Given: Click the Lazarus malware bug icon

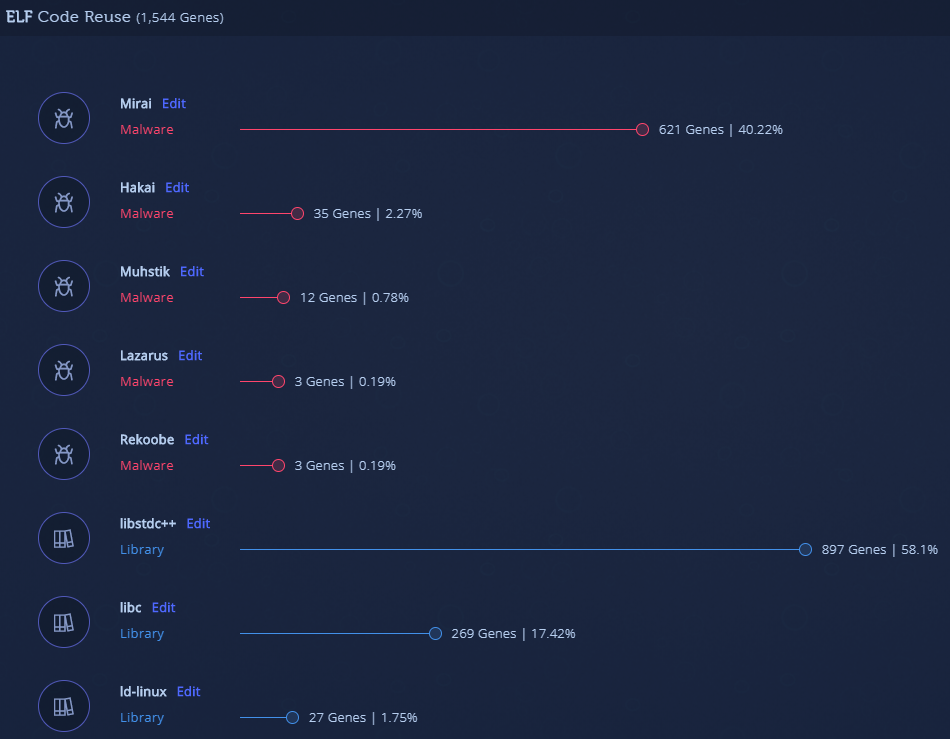Looking at the screenshot, I should pyautogui.click(x=63, y=369).
